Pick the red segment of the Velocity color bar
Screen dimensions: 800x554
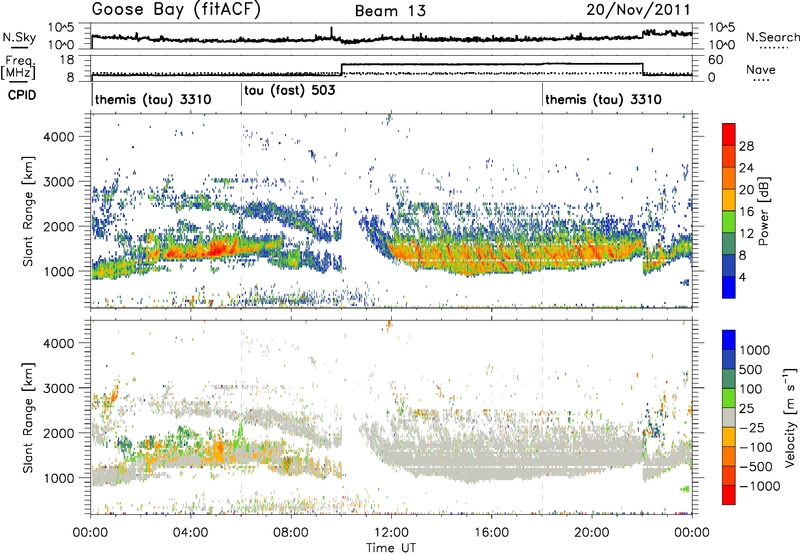pyautogui.click(x=729, y=494)
